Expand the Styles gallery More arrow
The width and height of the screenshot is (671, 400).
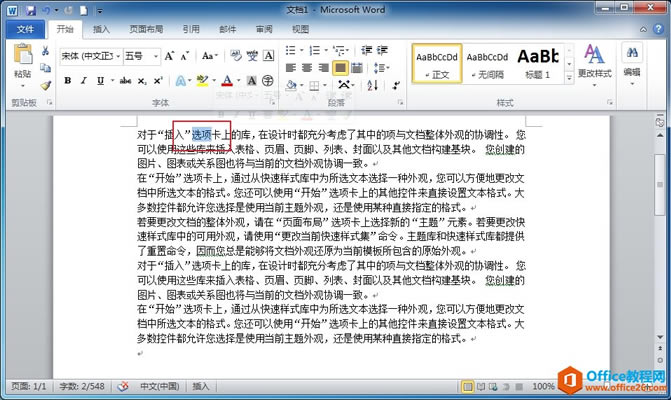click(x=569, y=78)
